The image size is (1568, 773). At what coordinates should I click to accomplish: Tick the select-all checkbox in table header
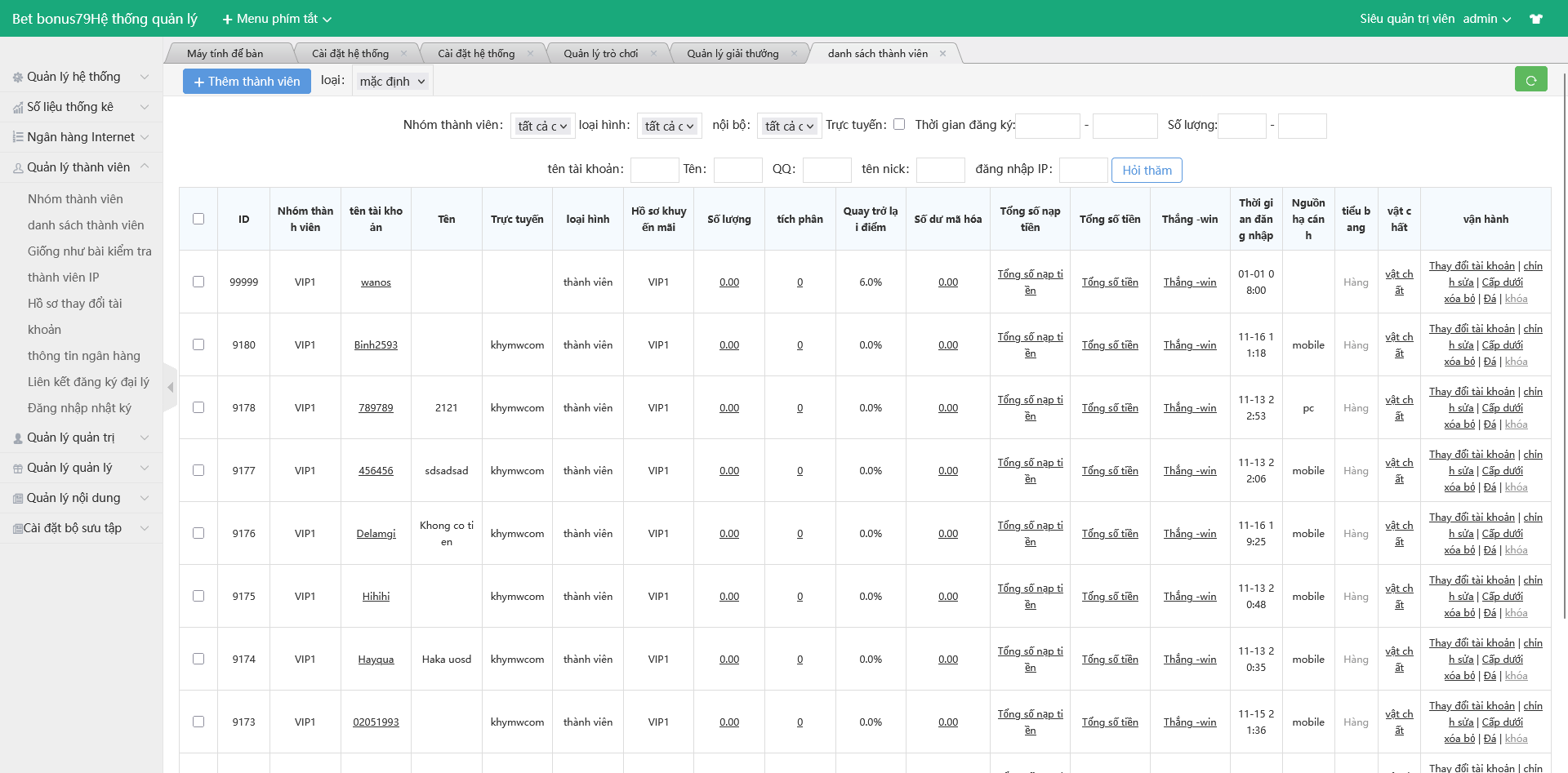(x=198, y=219)
